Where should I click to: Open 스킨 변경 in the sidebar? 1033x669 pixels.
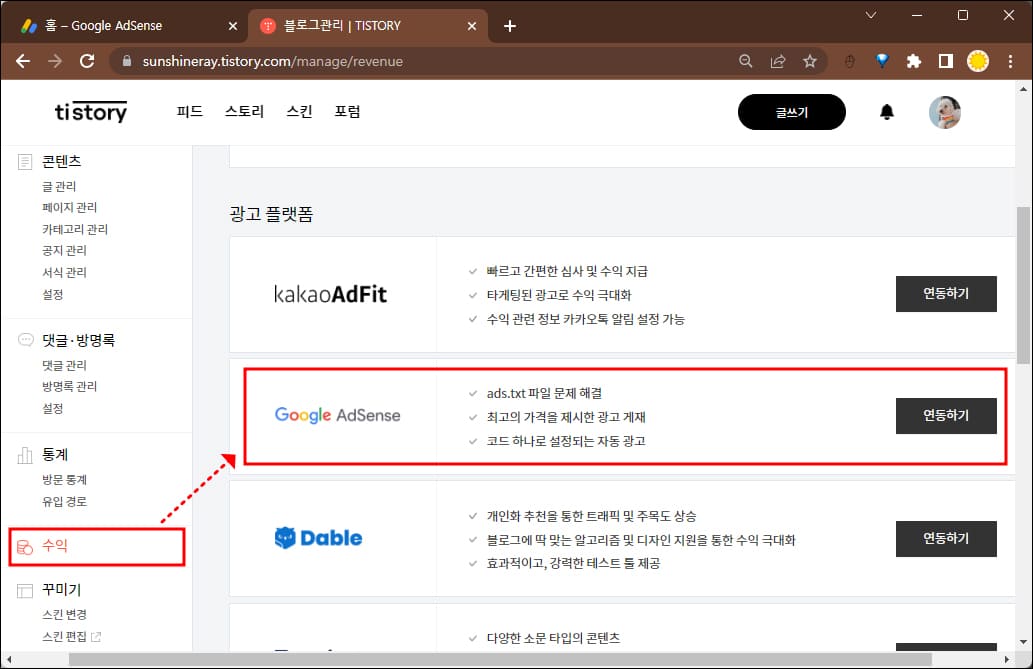pos(64,614)
